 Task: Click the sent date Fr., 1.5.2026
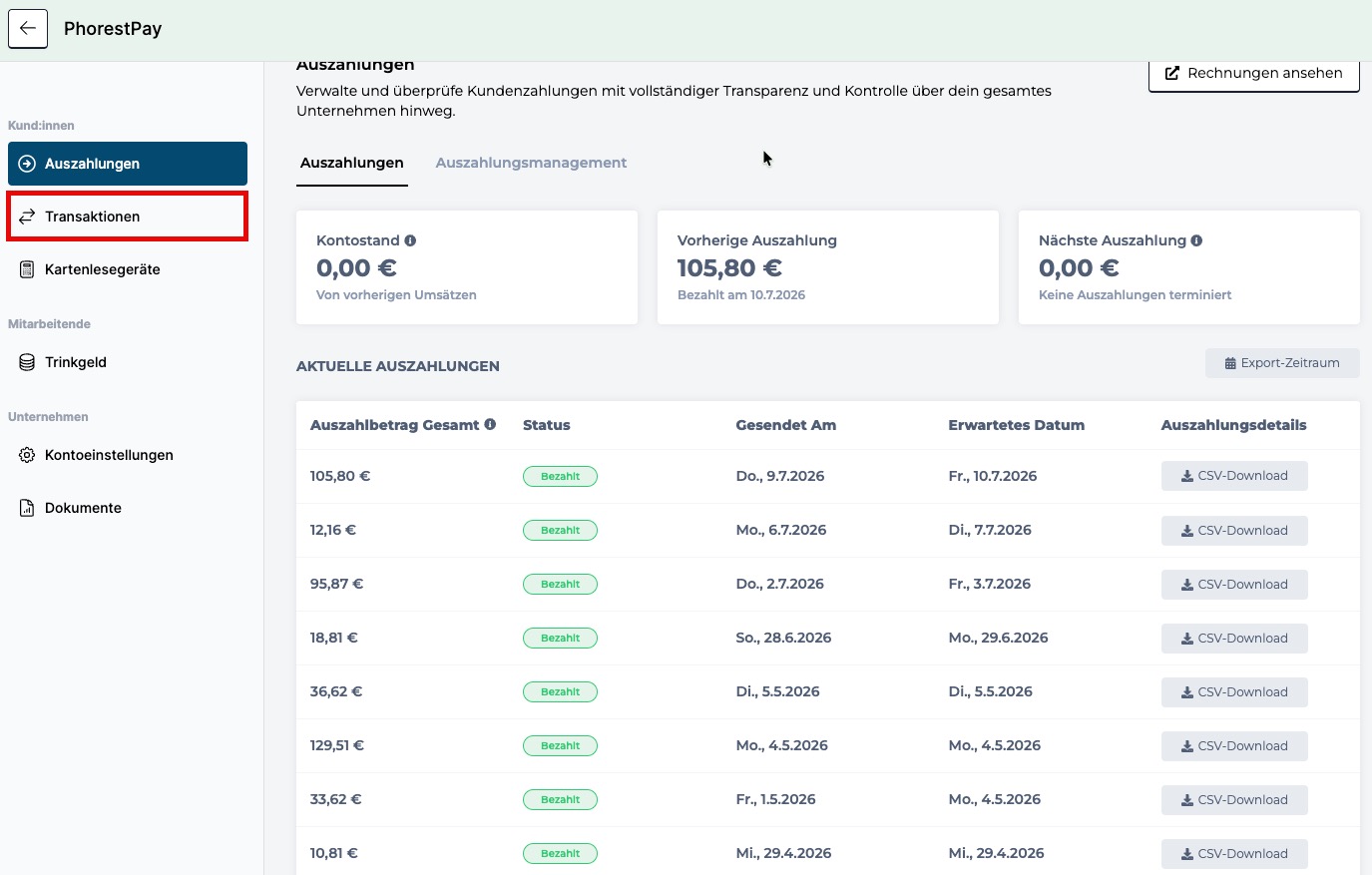[x=775, y=799]
